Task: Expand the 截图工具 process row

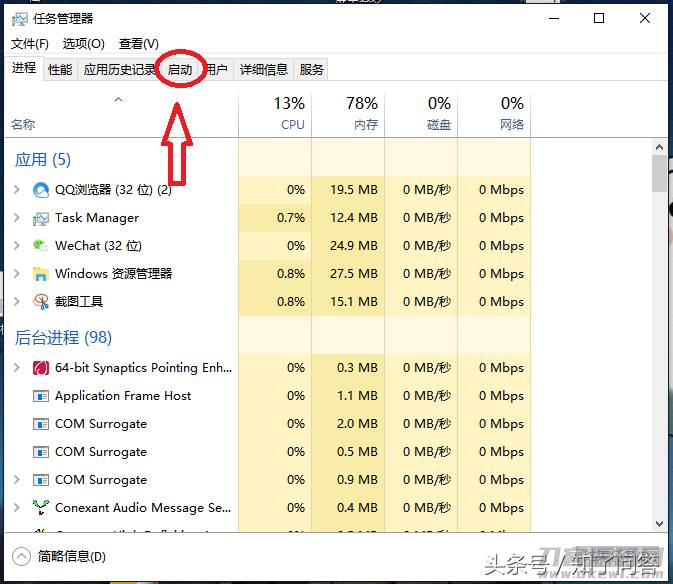Action: 17,301
